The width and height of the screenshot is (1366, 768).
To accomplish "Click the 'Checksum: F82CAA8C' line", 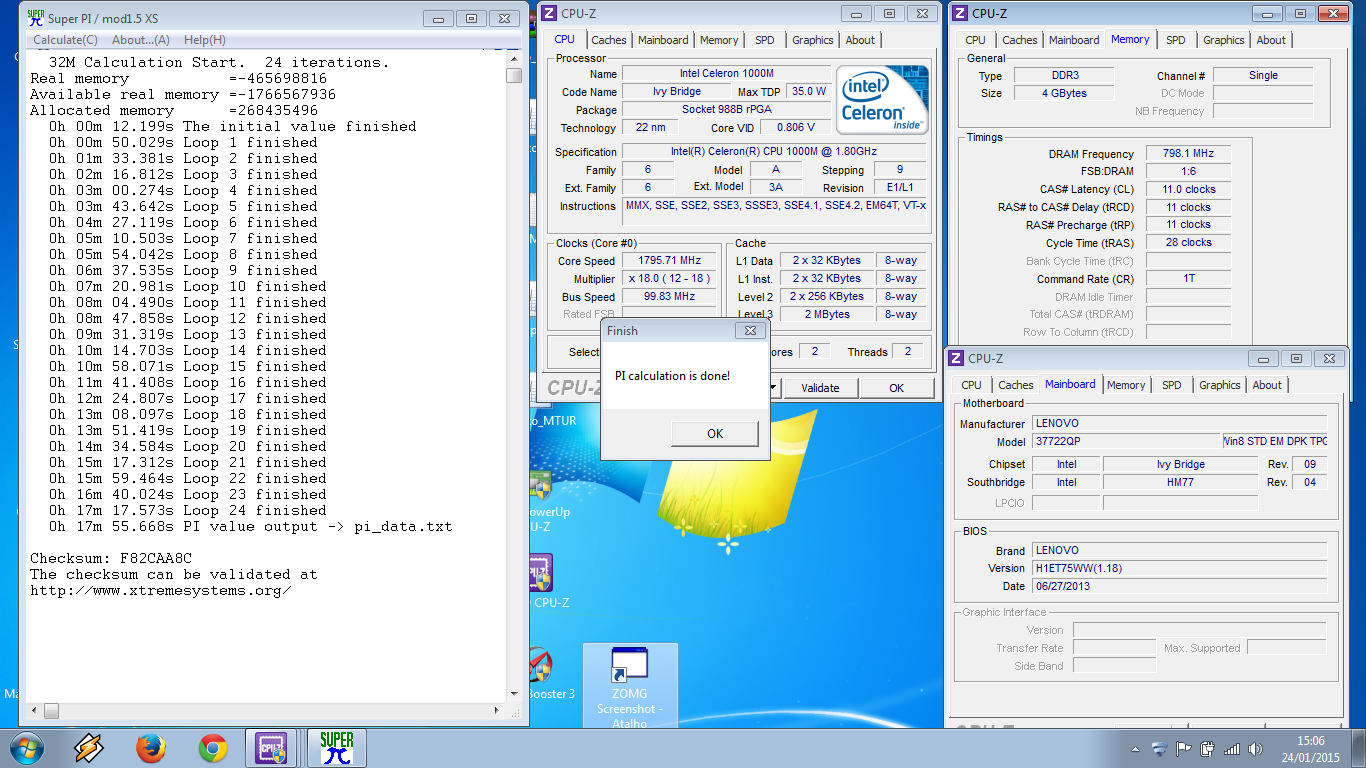I will click(x=111, y=558).
